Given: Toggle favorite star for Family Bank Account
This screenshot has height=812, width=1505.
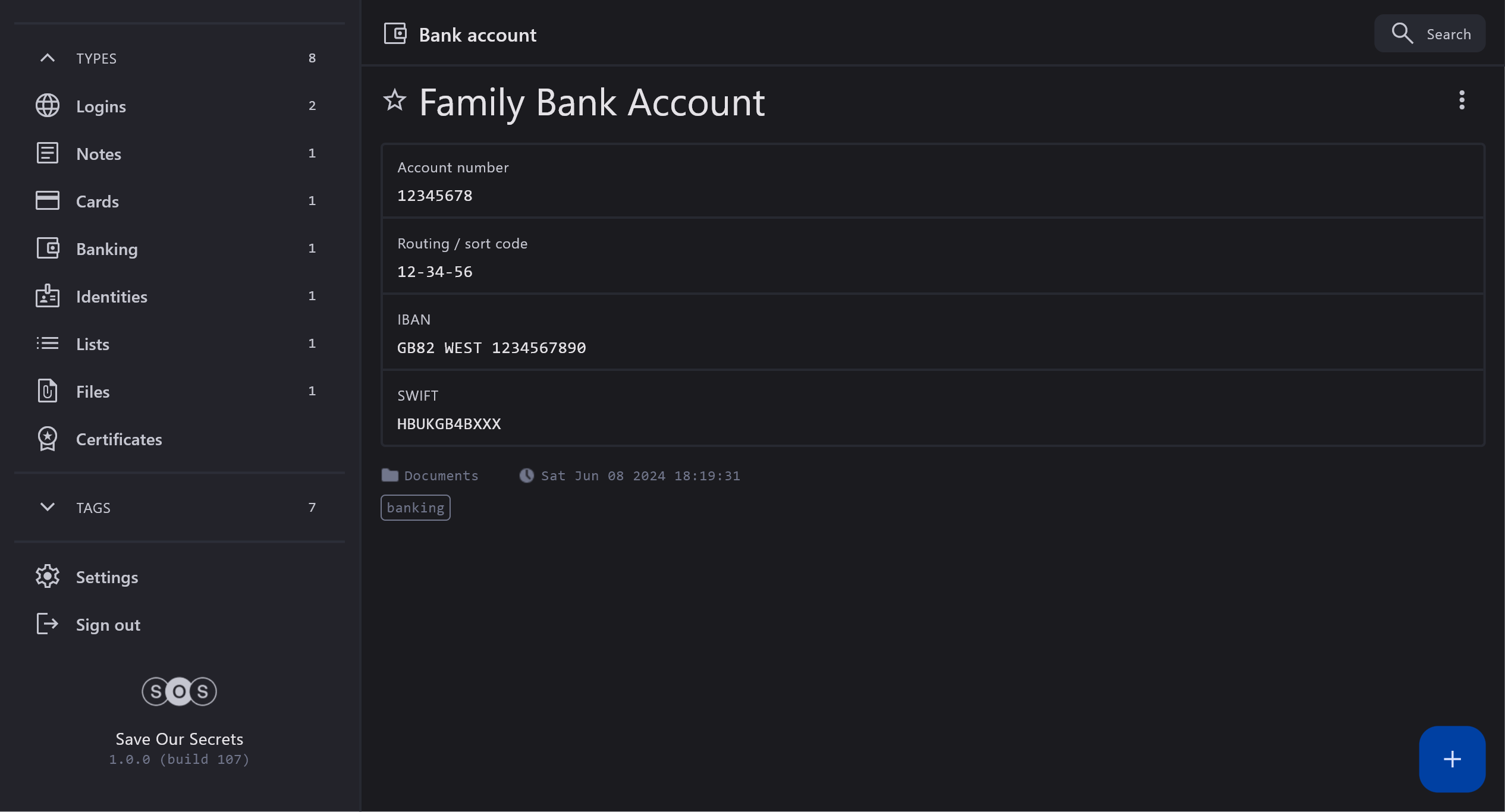Looking at the screenshot, I should [x=394, y=101].
